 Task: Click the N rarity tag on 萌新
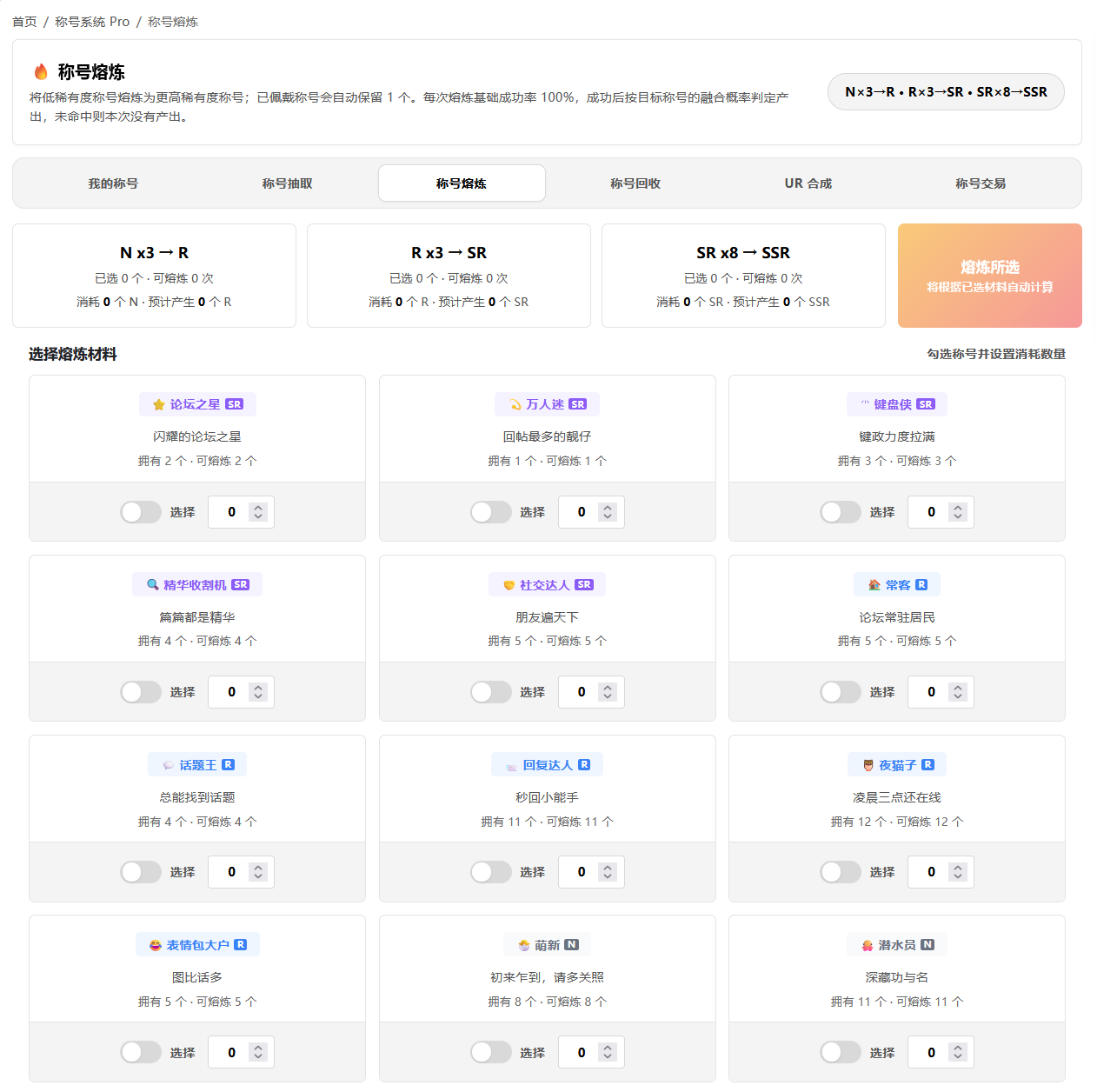click(x=571, y=945)
